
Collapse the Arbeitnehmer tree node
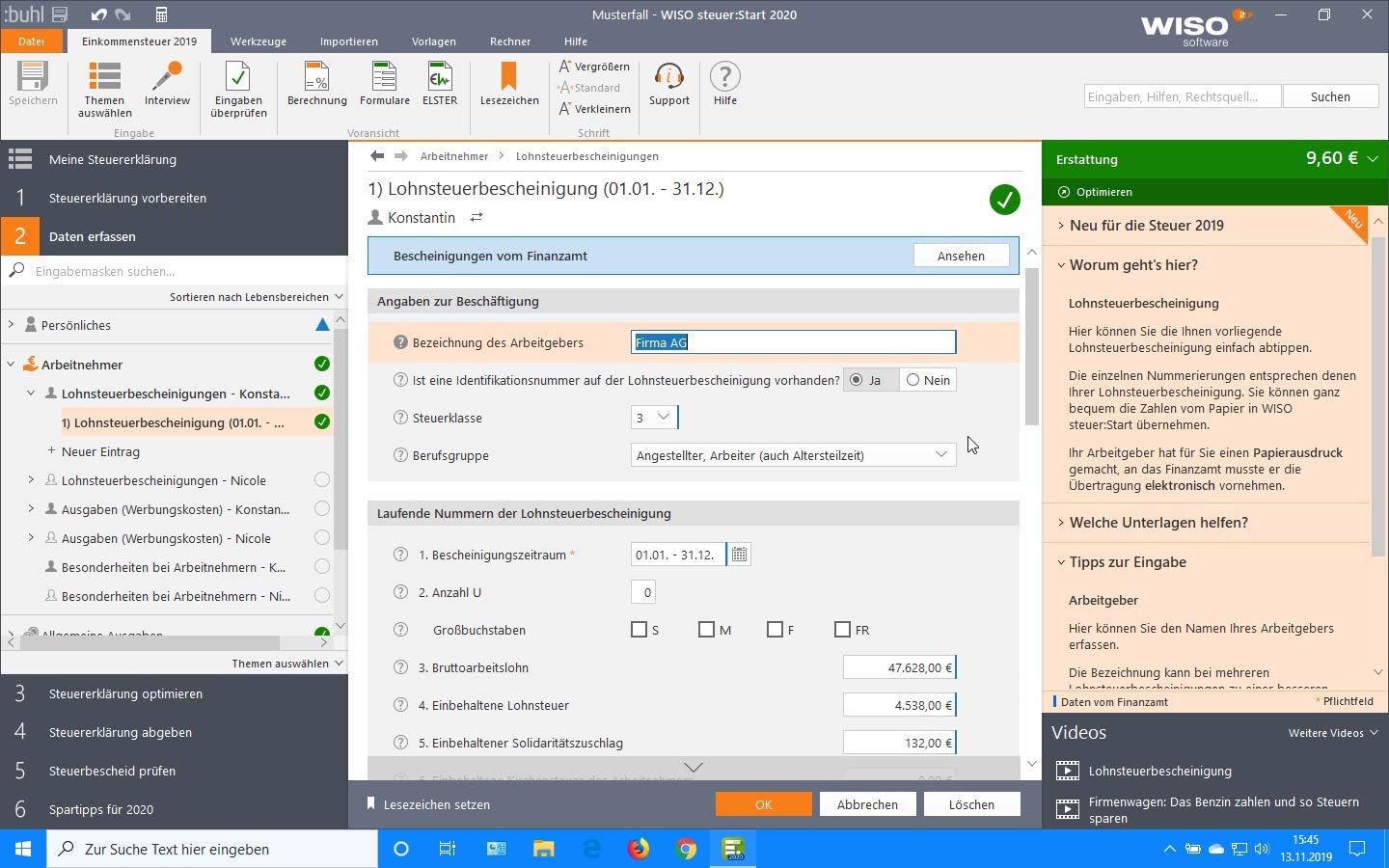coord(12,365)
